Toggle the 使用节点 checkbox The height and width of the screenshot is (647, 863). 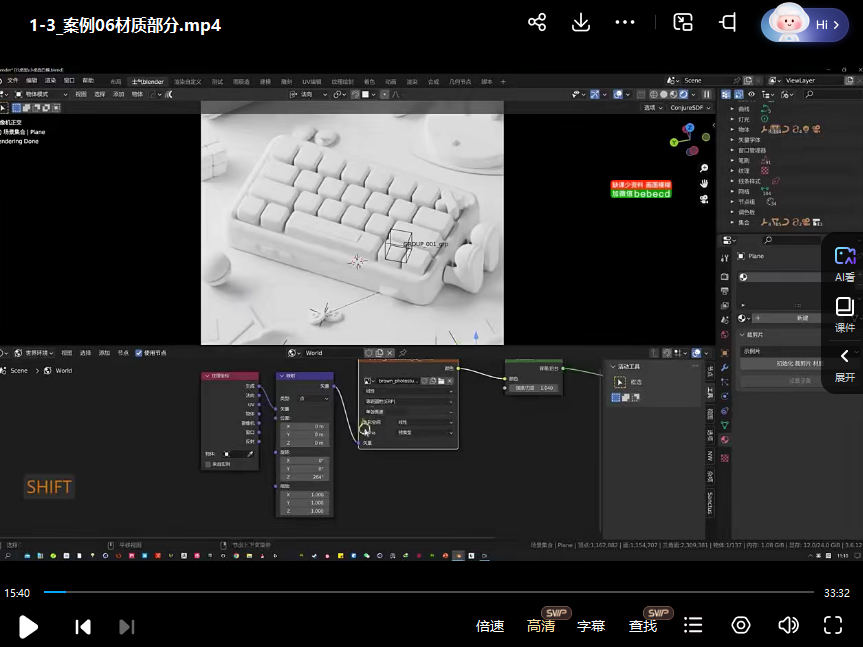140,353
